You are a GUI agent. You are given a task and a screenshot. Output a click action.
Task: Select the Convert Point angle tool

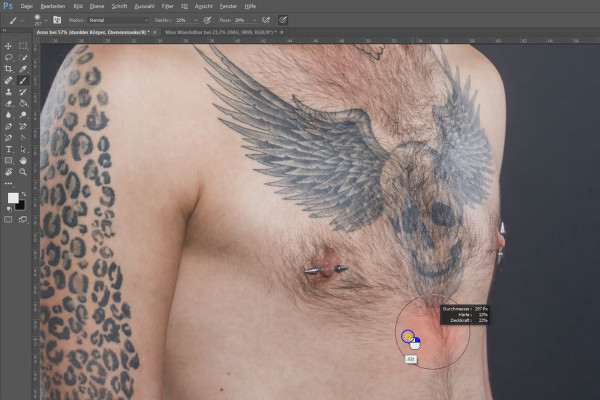pyautogui.click(x=23, y=138)
